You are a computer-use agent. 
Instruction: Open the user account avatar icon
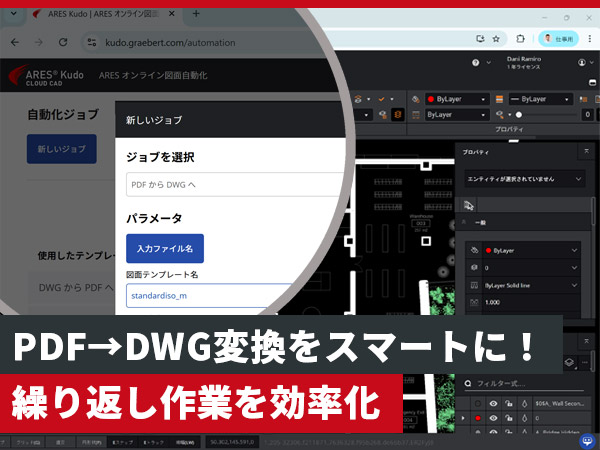tap(582, 62)
